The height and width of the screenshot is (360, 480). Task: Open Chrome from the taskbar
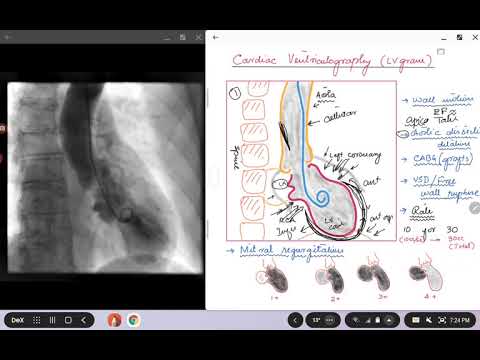point(134,320)
